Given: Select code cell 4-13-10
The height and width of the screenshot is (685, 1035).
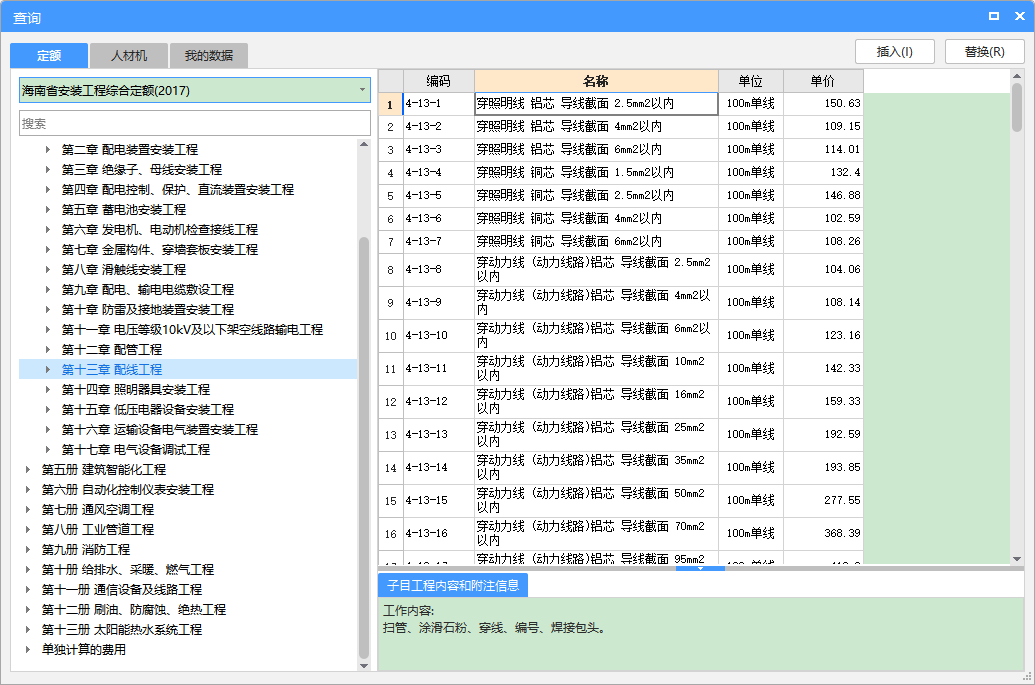Looking at the screenshot, I should 438,335.
